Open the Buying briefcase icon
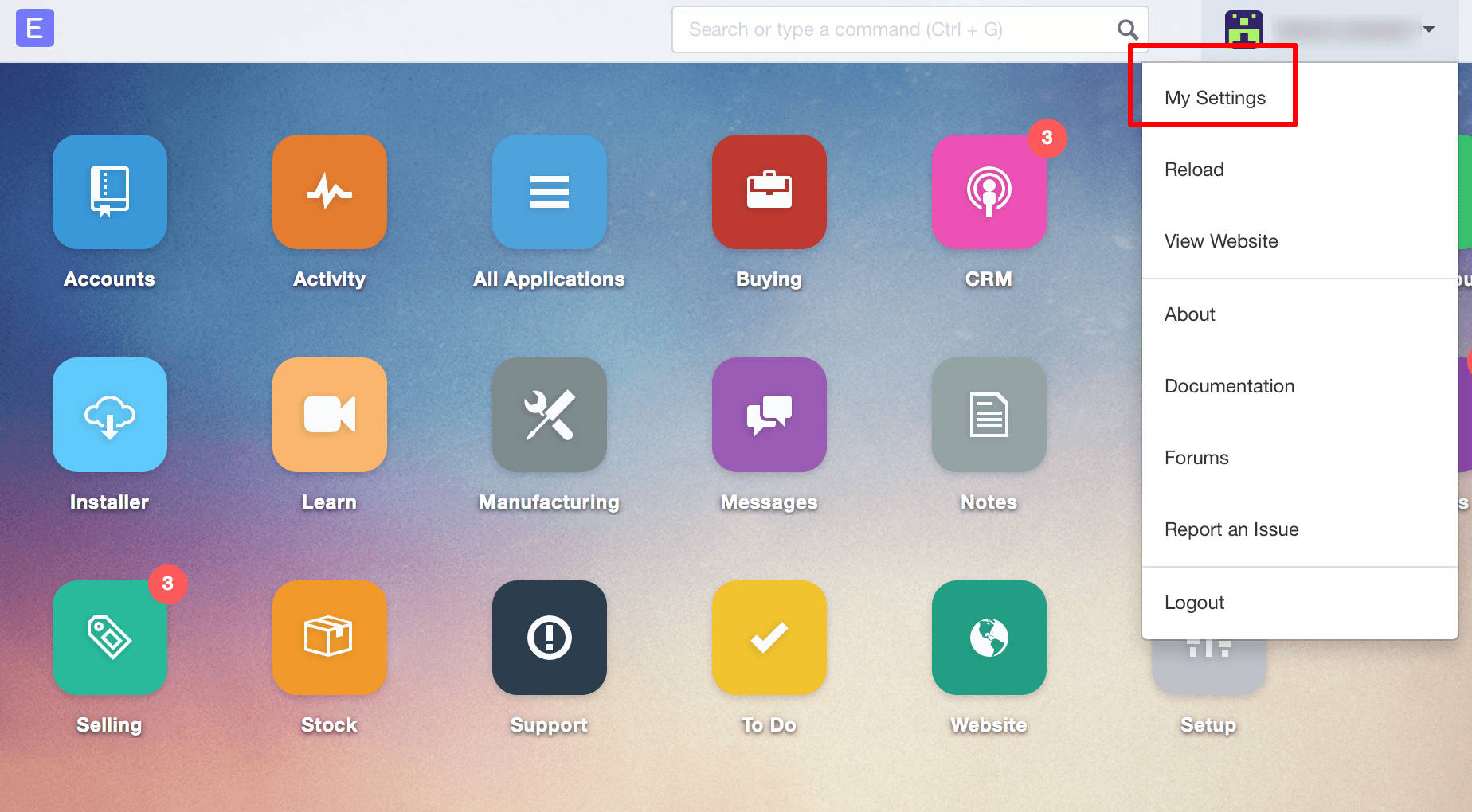Screen dimensions: 1472x812 [769, 192]
